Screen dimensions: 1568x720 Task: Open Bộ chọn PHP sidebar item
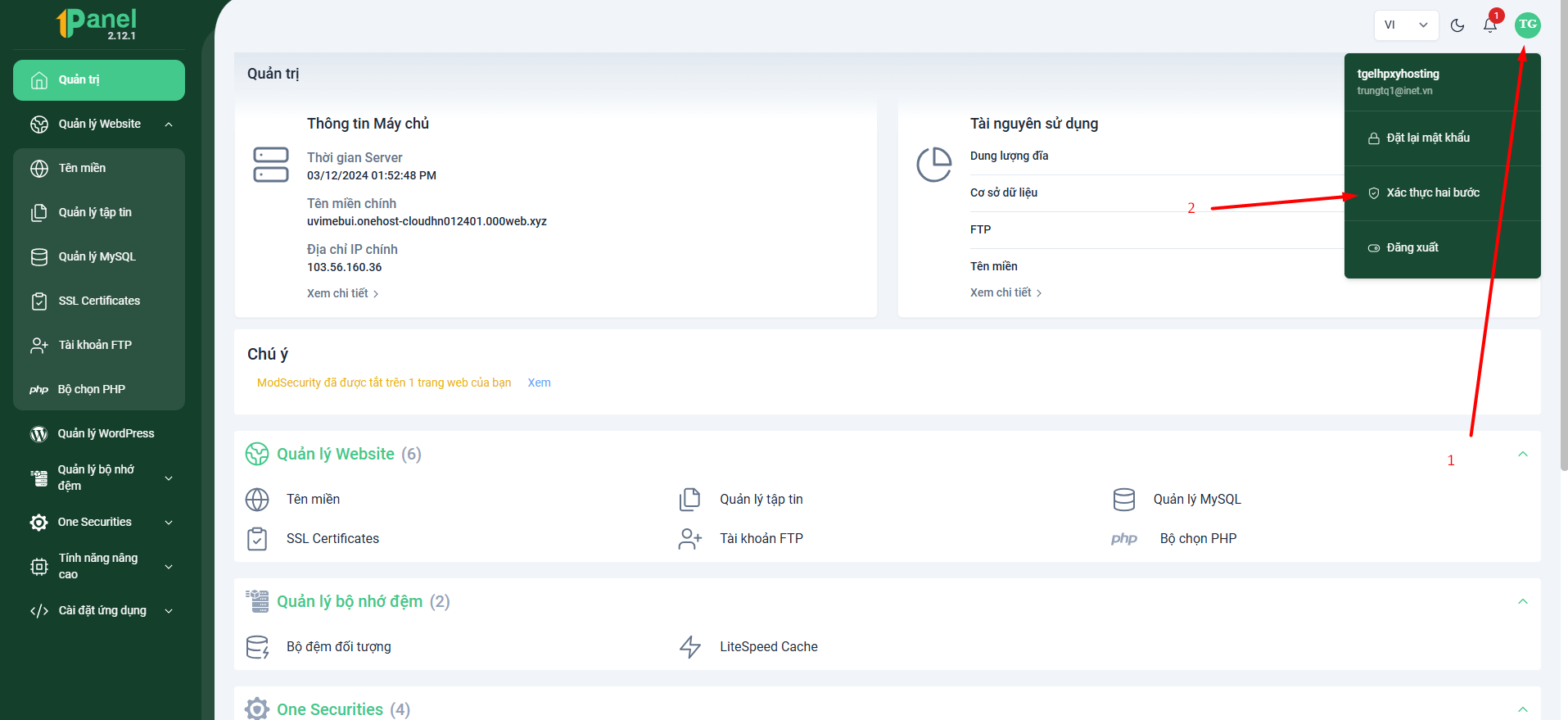click(x=99, y=390)
